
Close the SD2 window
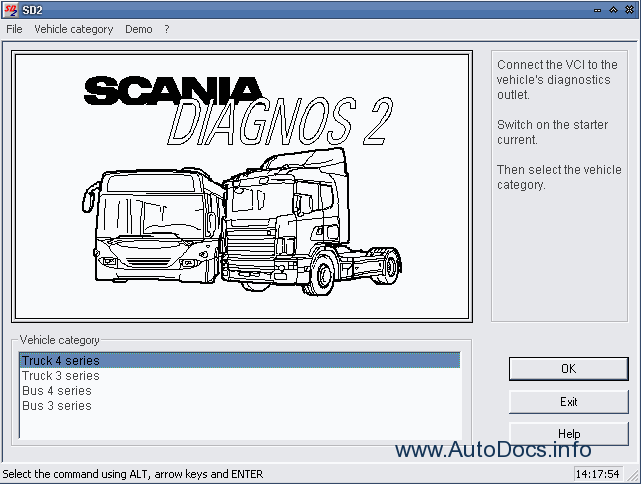coord(630,10)
